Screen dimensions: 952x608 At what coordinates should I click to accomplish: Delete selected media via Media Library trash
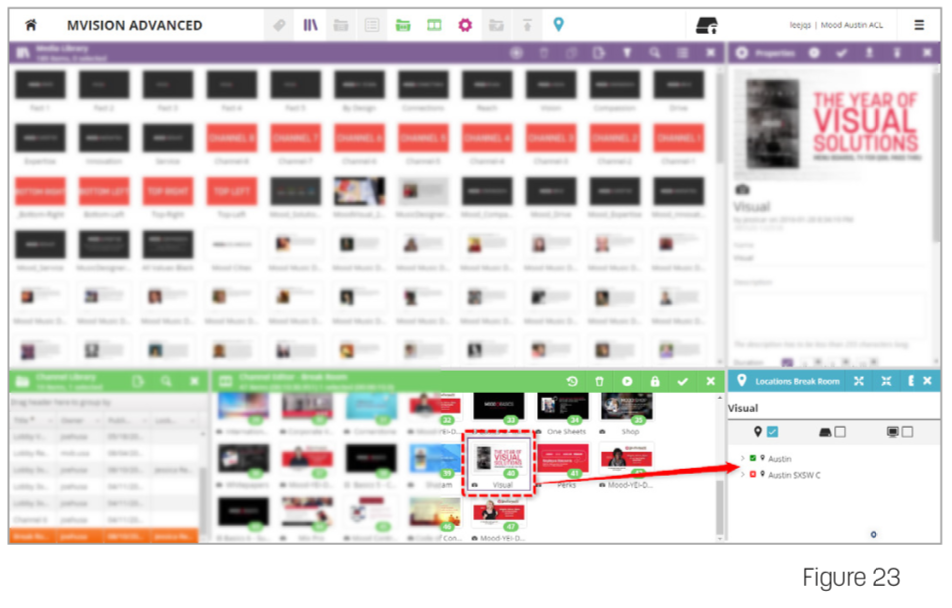coord(544,53)
